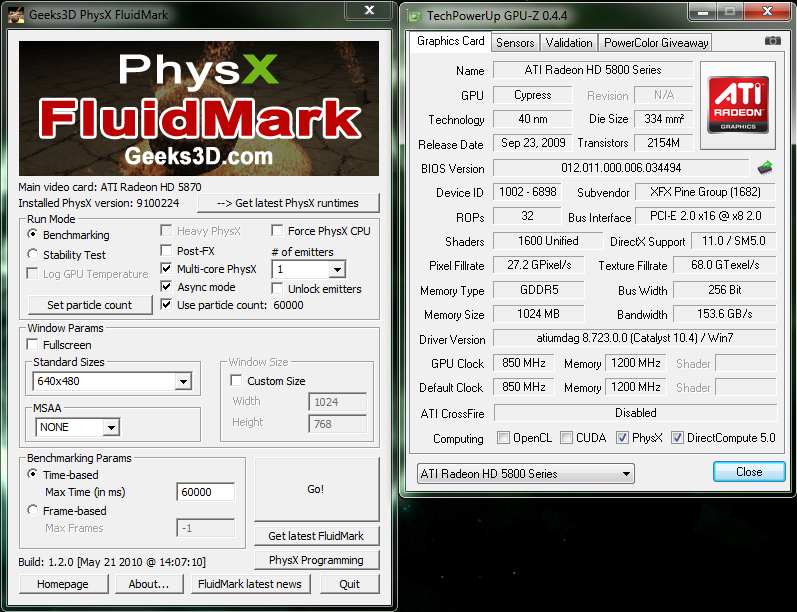Toggle Async mode checkbox
Image resolution: width=797 pixels, height=612 pixels.
(166, 287)
